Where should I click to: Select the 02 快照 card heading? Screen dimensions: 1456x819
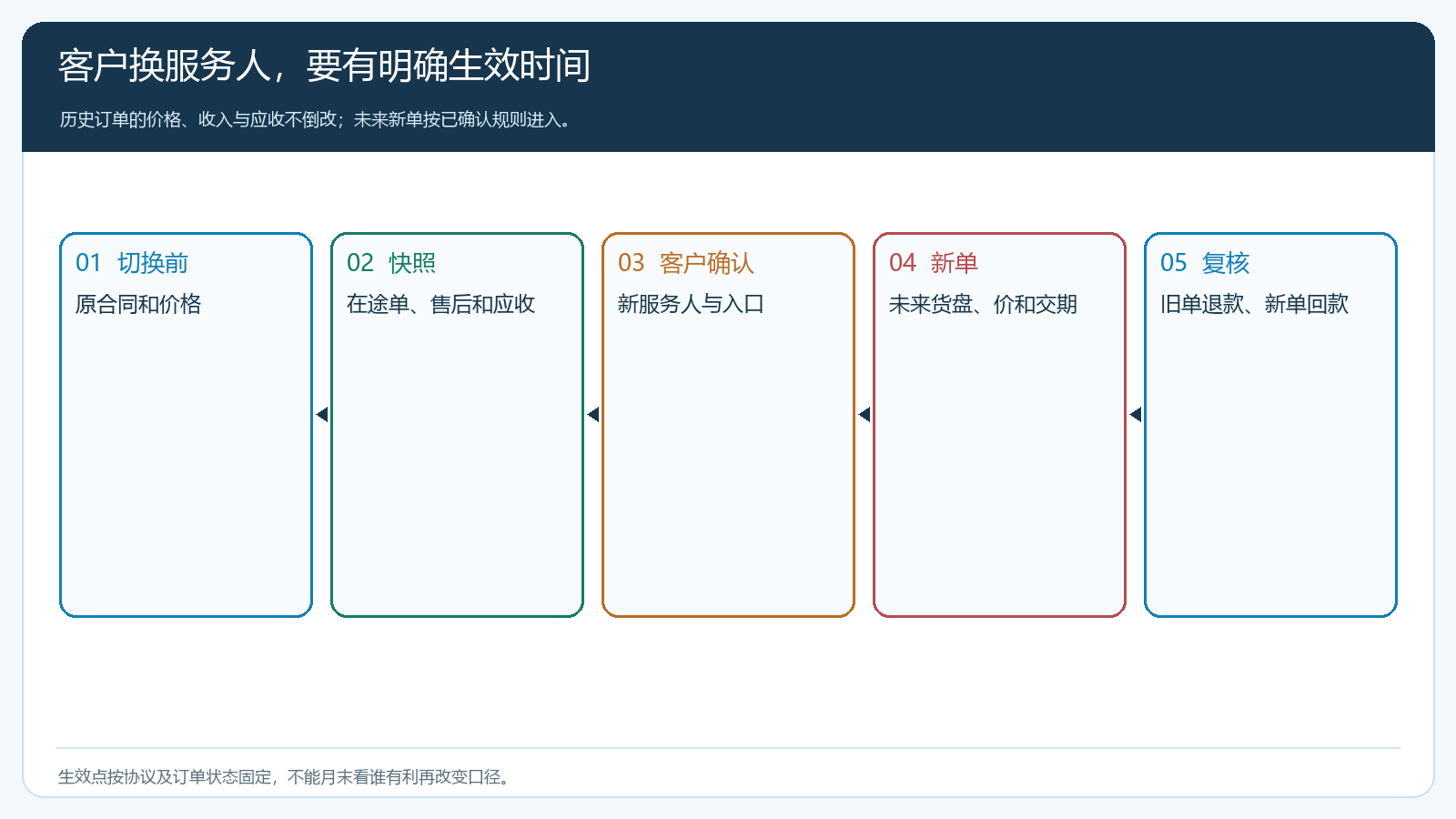pos(391,263)
